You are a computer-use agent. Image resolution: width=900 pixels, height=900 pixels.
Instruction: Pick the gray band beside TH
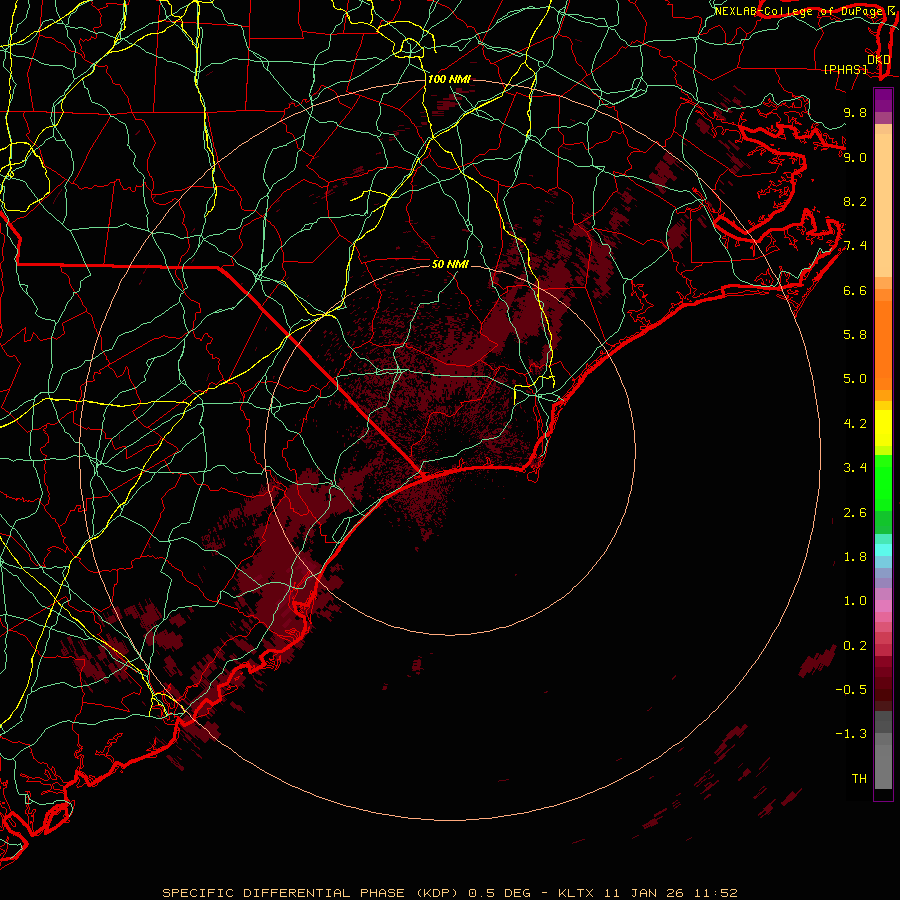coord(883,767)
